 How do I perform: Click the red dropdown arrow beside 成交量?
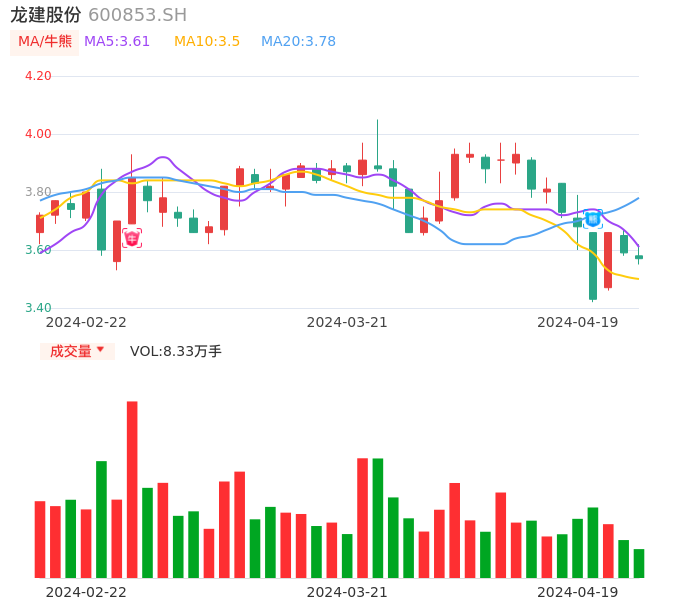tap(100, 350)
